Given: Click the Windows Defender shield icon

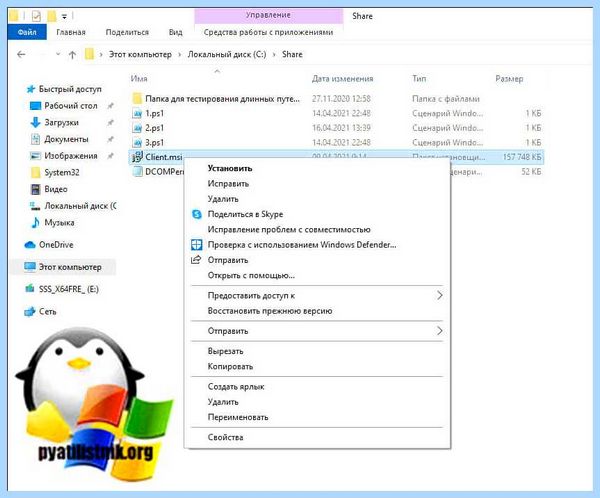Looking at the screenshot, I should point(196,245).
